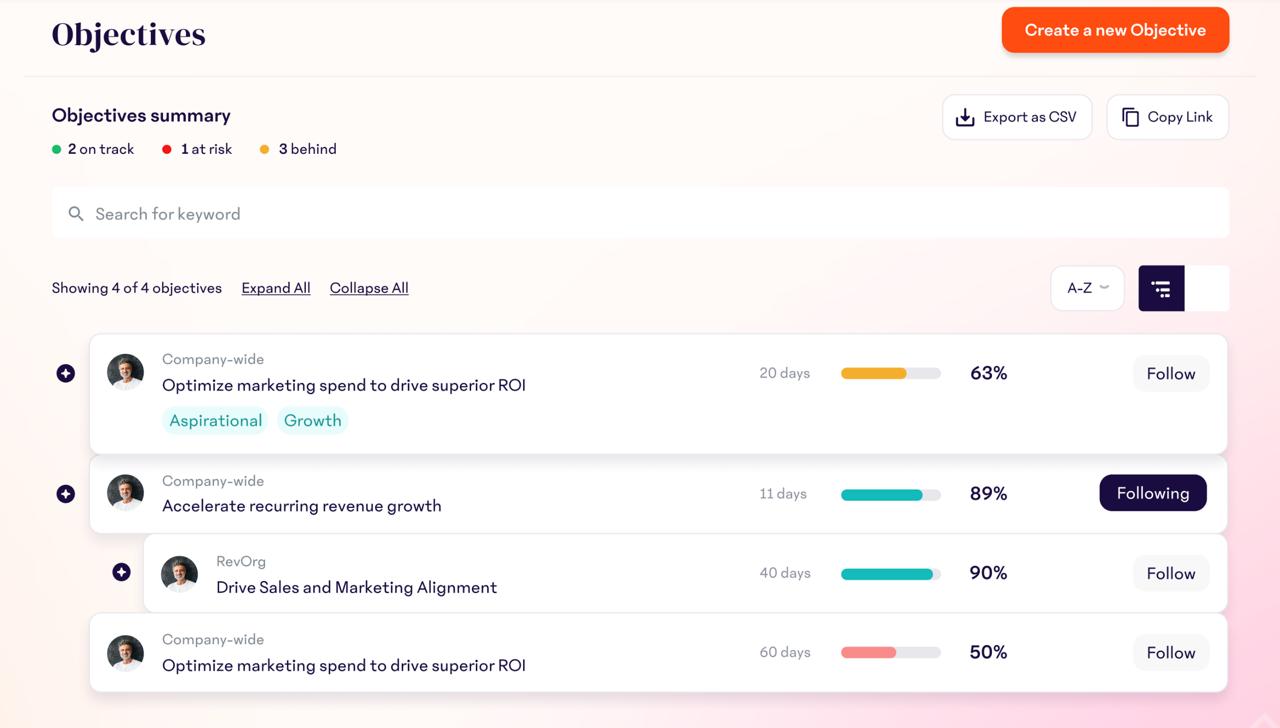Open the A-Z sort dropdown

click(1087, 288)
